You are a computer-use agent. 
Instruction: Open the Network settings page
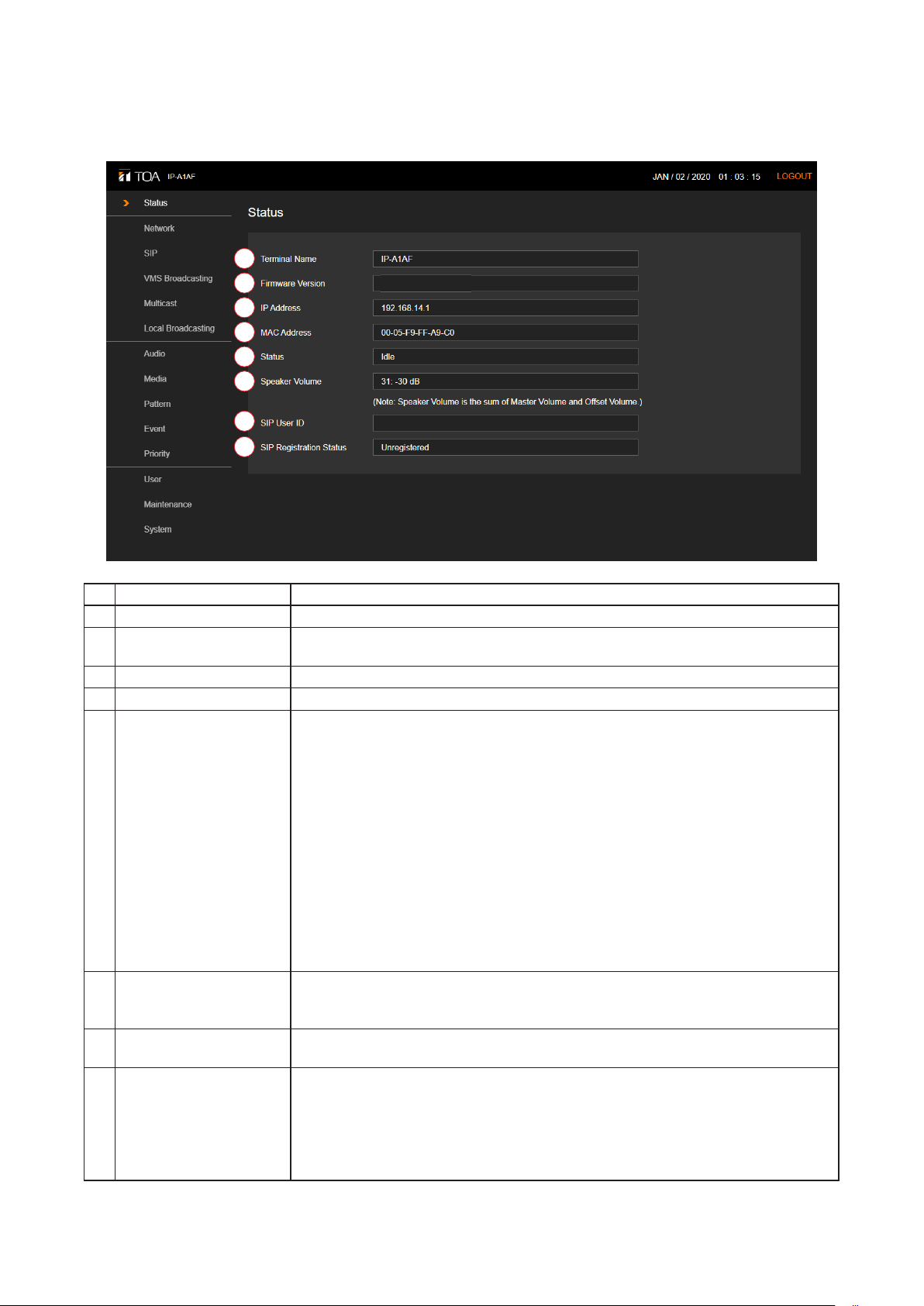(x=159, y=229)
